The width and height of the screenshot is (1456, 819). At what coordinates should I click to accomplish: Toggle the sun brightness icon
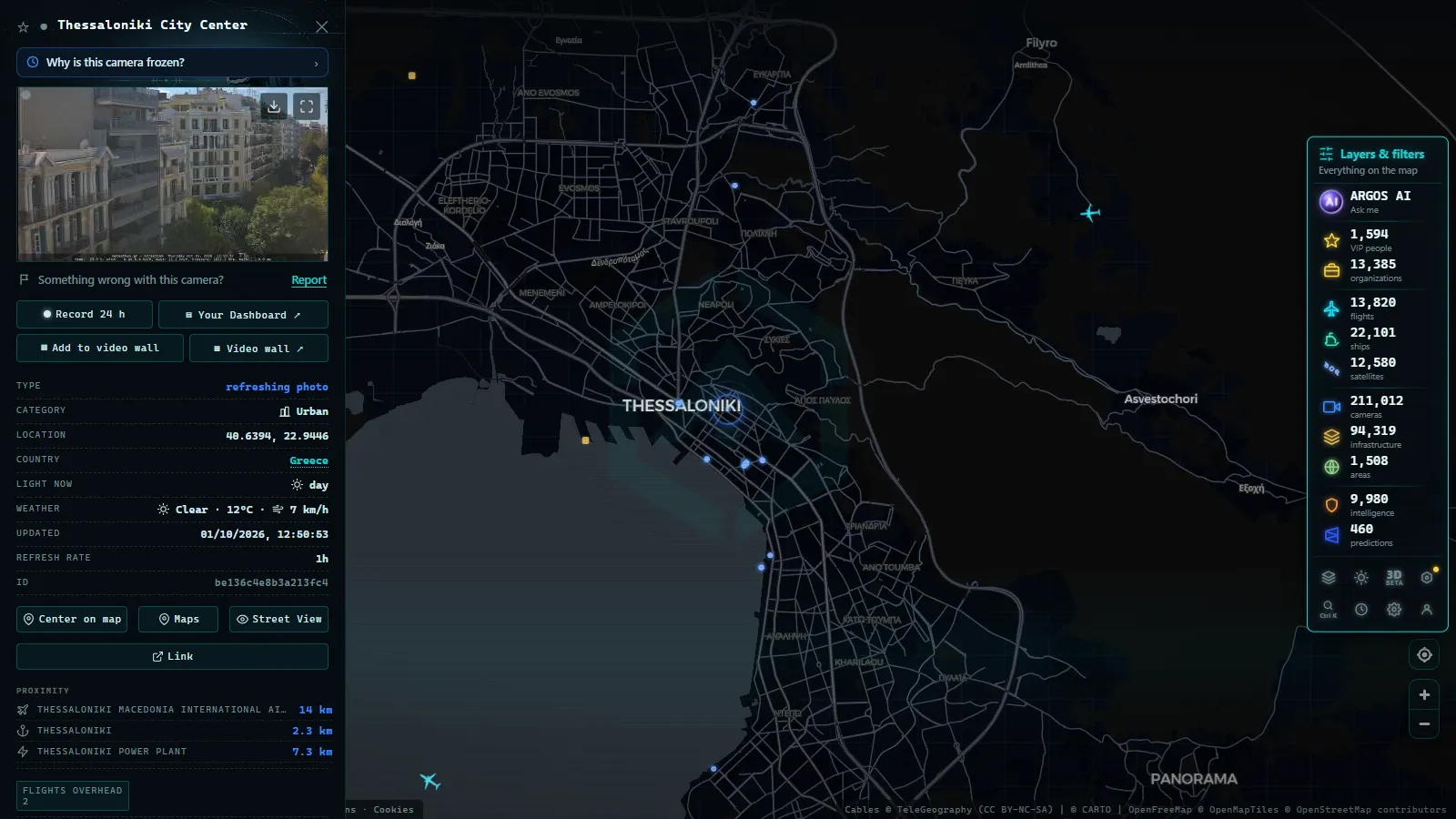1361,578
